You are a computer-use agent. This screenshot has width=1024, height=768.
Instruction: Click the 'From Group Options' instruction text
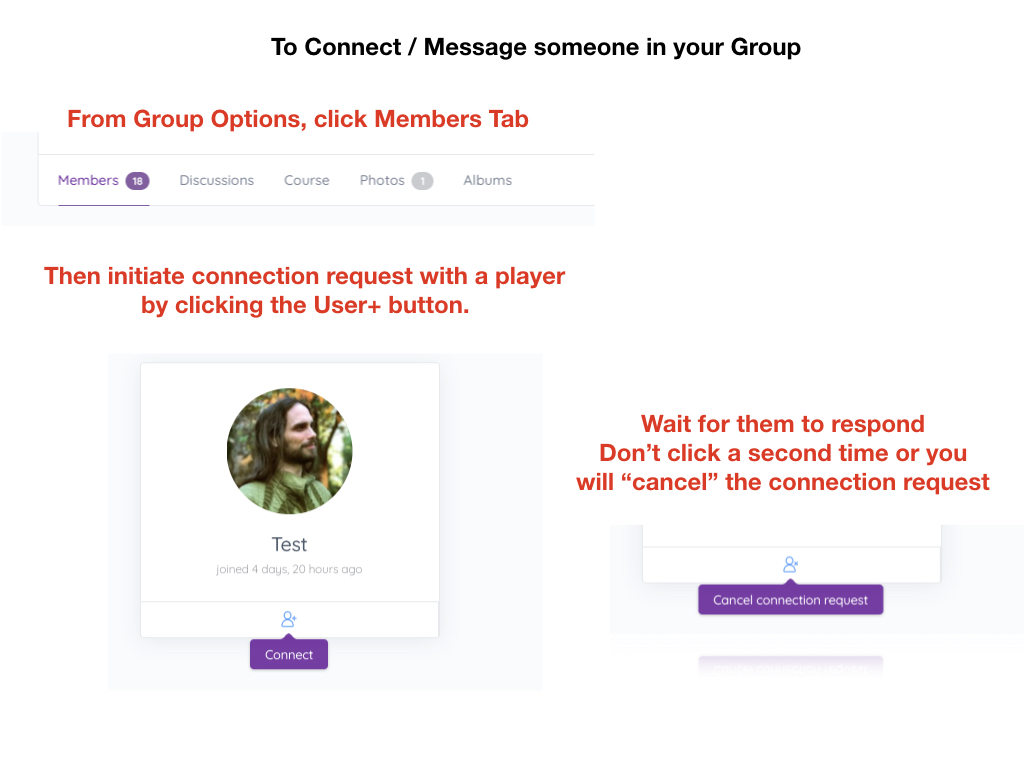[298, 119]
